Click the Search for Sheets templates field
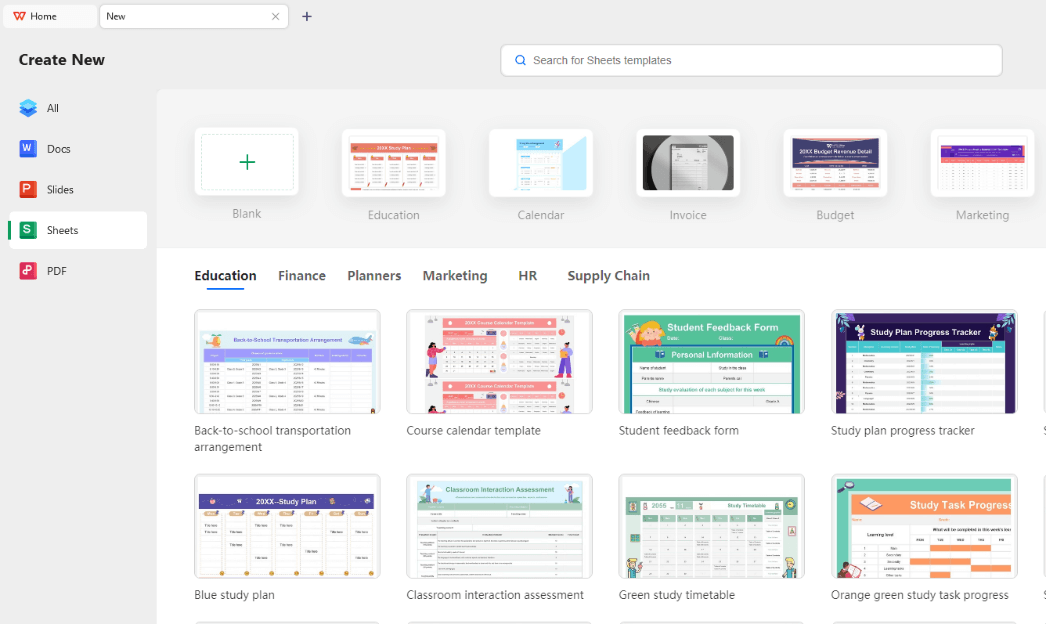The width and height of the screenshot is (1046, 624). pos(750,60)
